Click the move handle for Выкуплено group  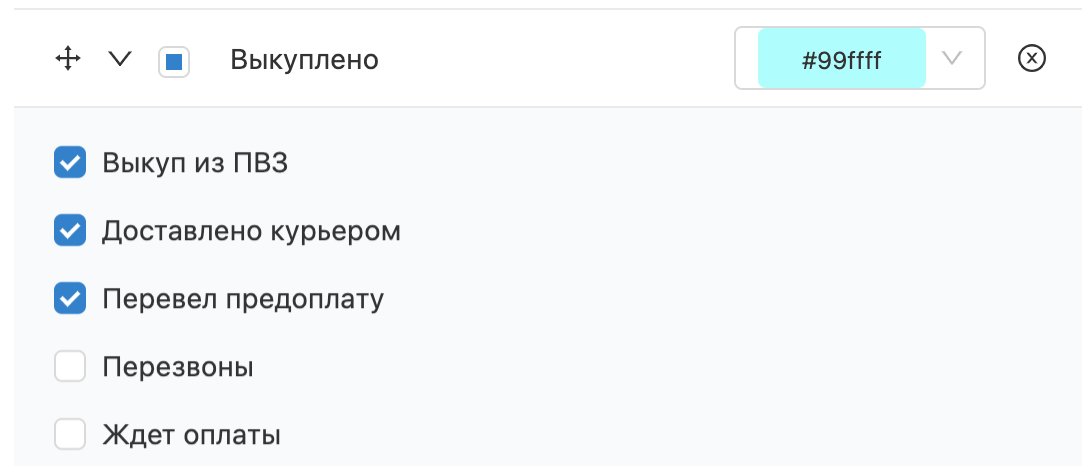[68, 59]
